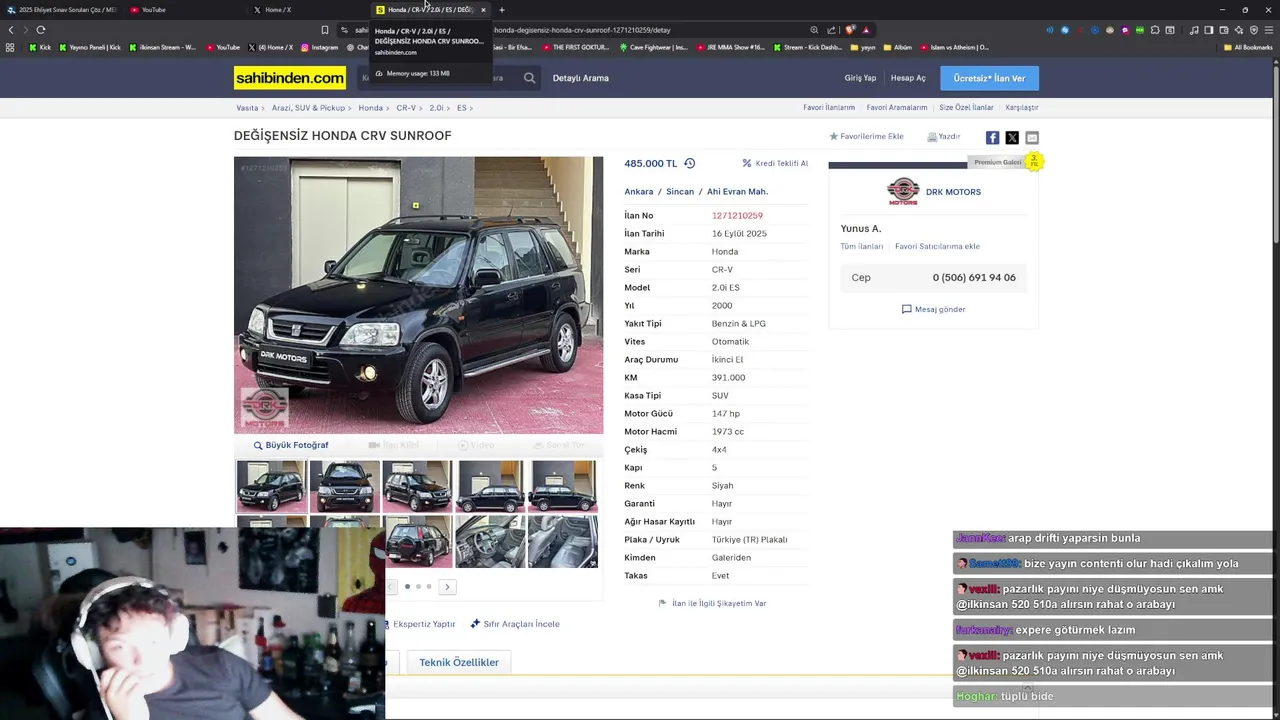The image size is (1280, 720).
Task: Open the Albüm bookmarks folder
Action: click(898, 47)
